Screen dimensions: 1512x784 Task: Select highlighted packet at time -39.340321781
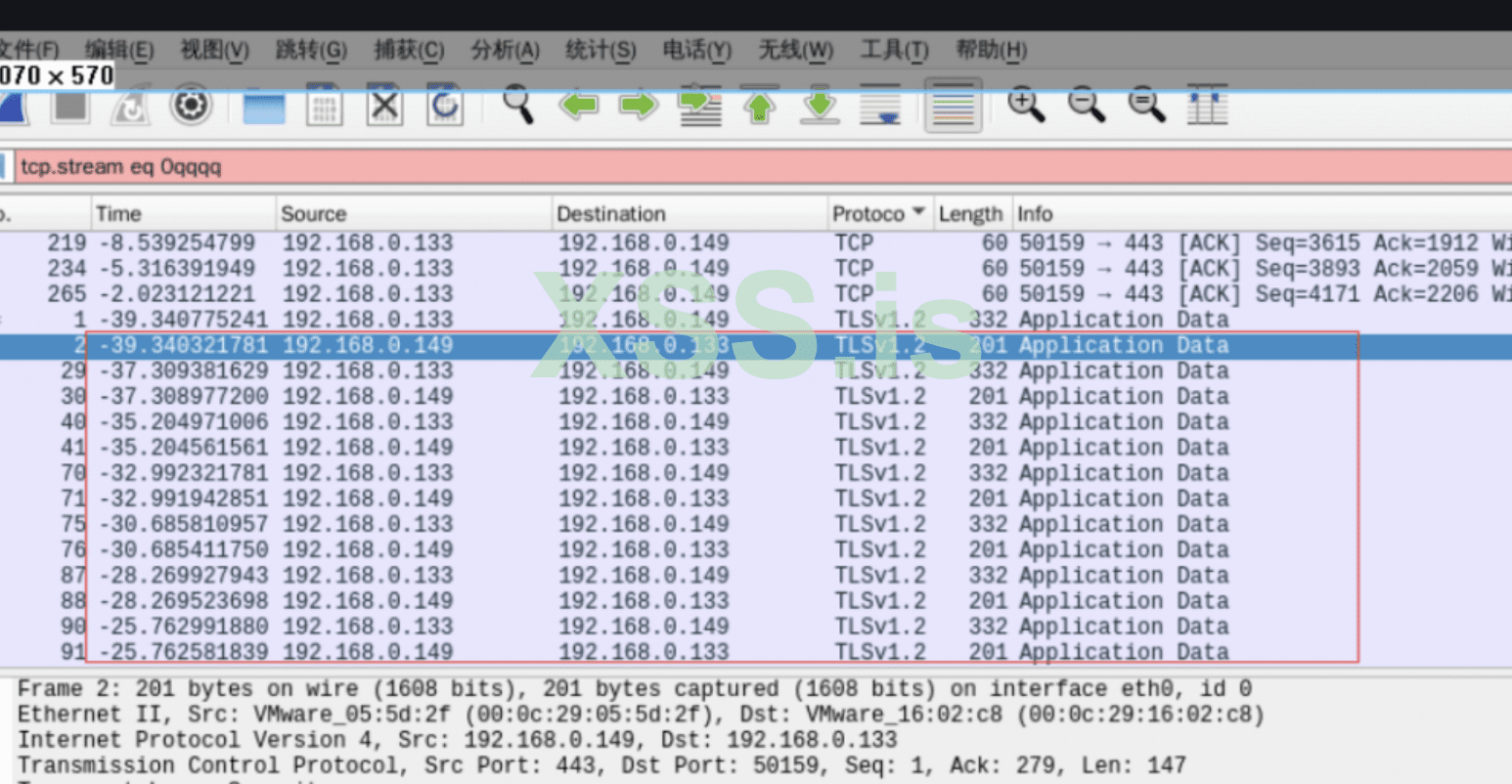pos(756,345)
